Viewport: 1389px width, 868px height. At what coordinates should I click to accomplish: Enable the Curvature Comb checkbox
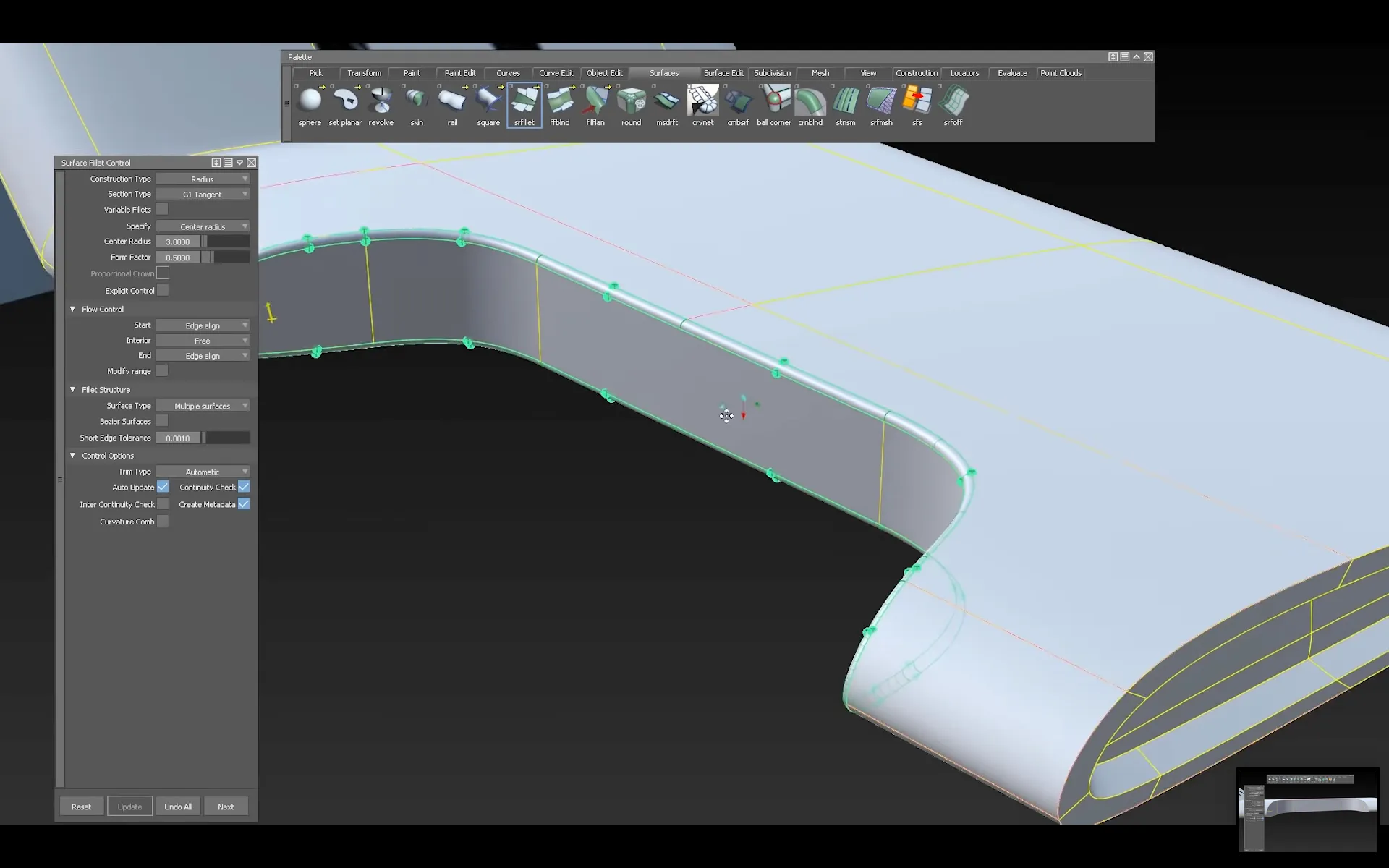pyautogui.click(x=163, y=522)
